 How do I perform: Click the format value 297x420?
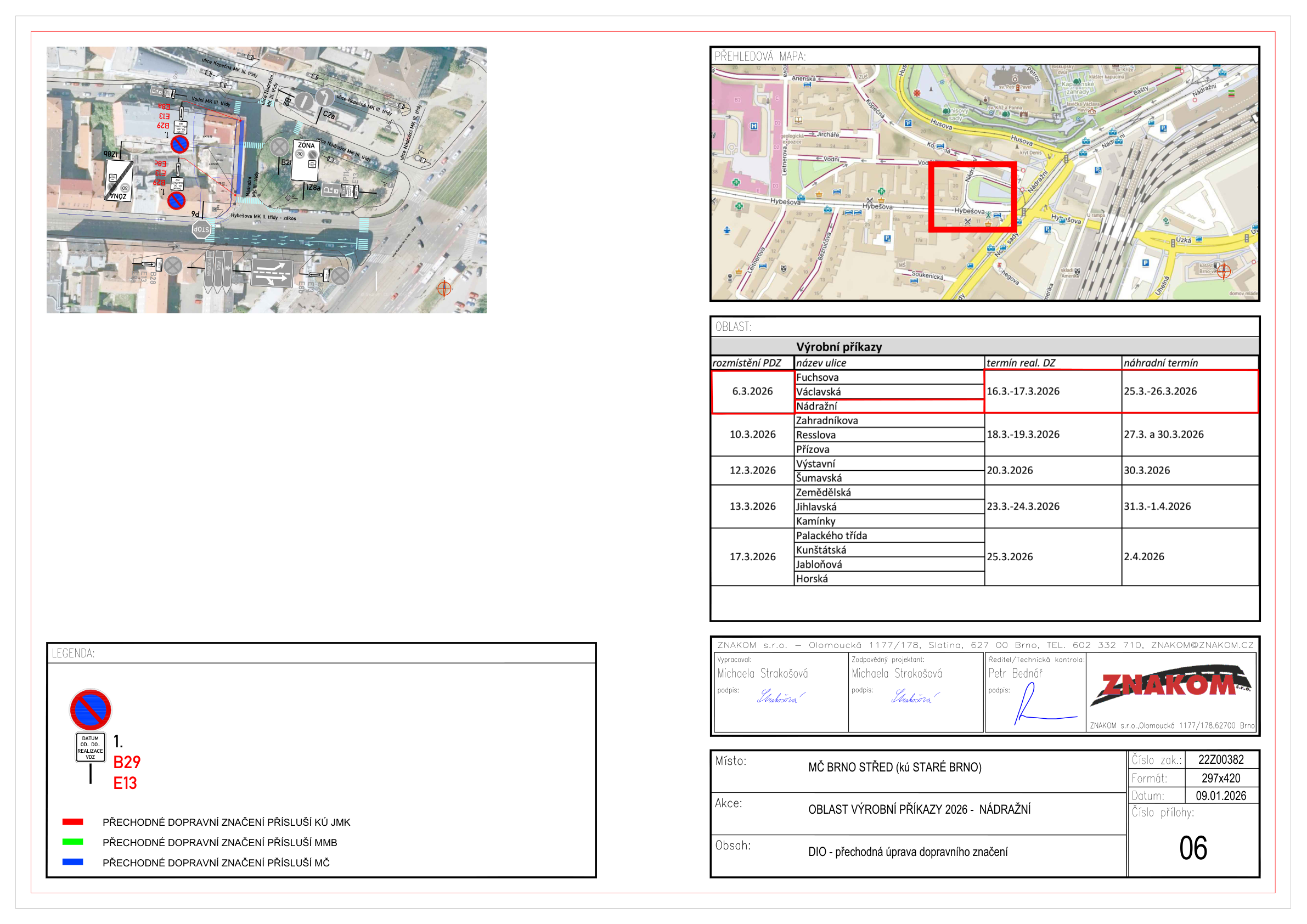(1221, 777)
